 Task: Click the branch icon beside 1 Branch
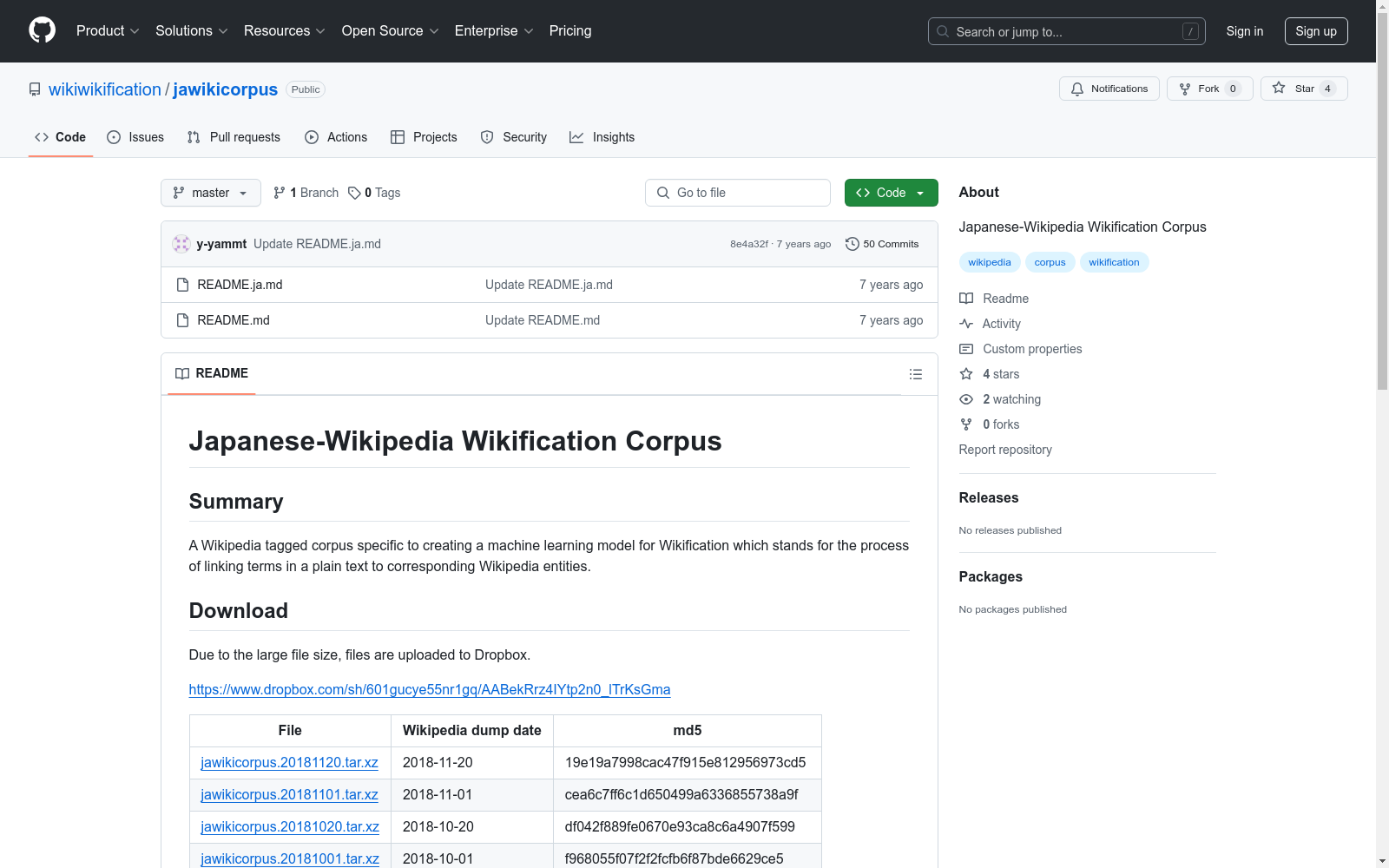[280, 193]
